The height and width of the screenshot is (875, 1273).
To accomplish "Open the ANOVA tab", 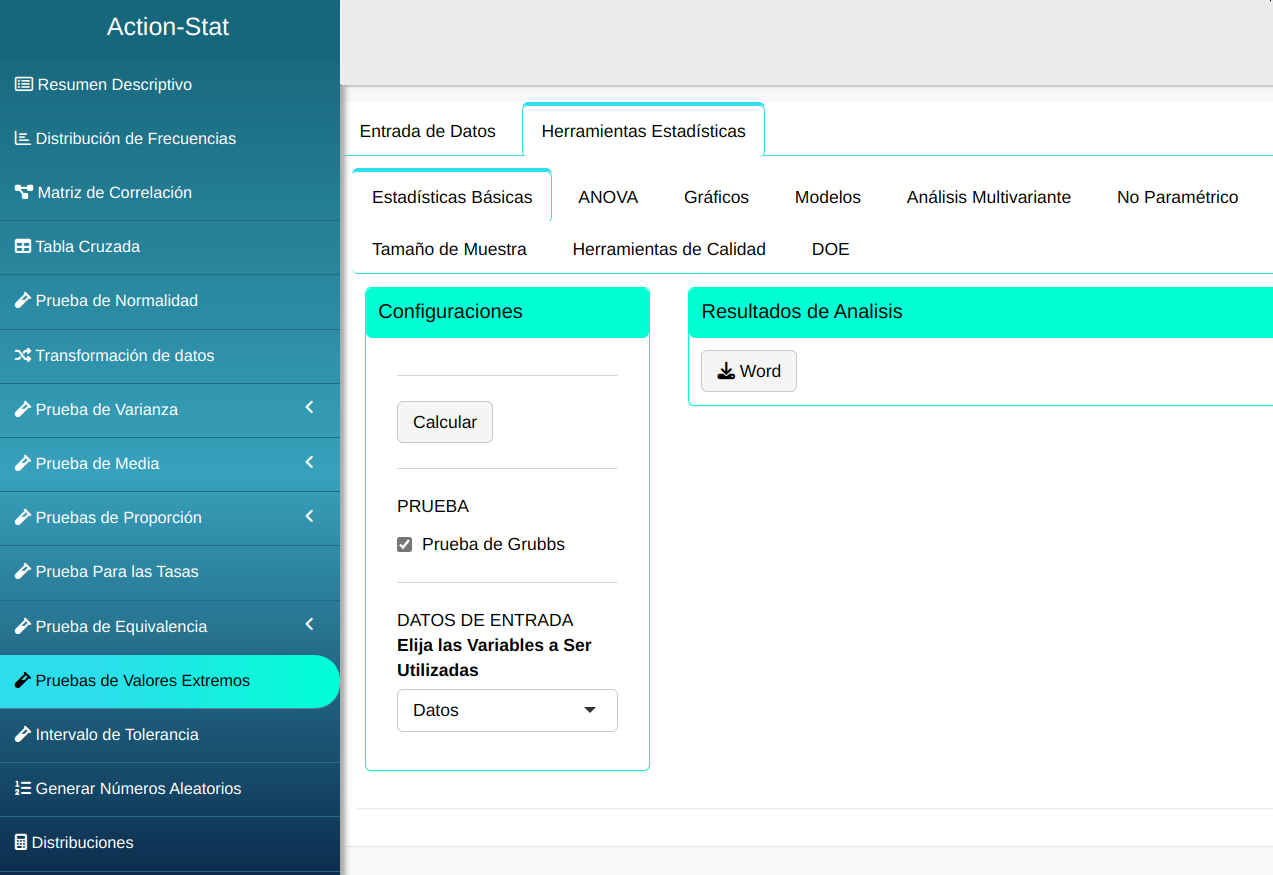I will (608, 197).
